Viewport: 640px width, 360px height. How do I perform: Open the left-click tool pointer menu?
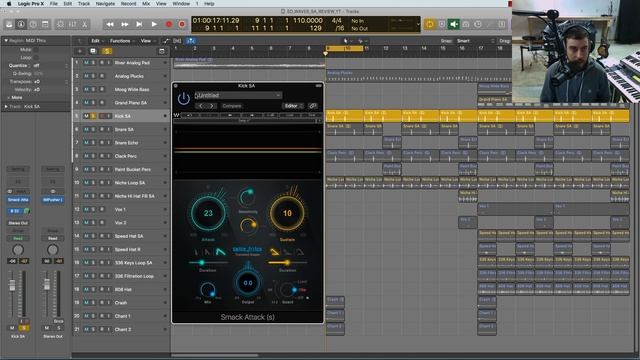347,41
